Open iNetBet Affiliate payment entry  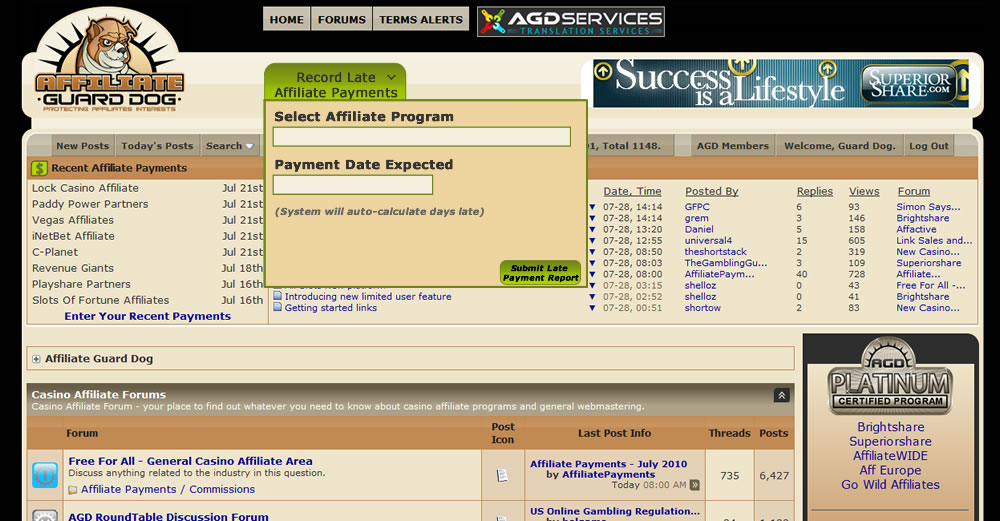click(x=73, y=236)
